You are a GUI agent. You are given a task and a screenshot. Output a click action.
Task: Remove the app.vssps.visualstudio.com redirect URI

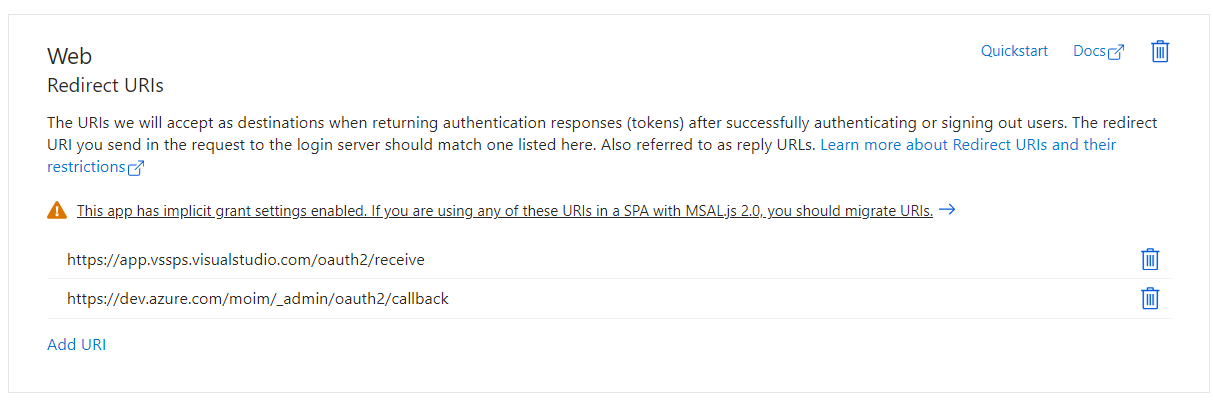[1150, 259]
